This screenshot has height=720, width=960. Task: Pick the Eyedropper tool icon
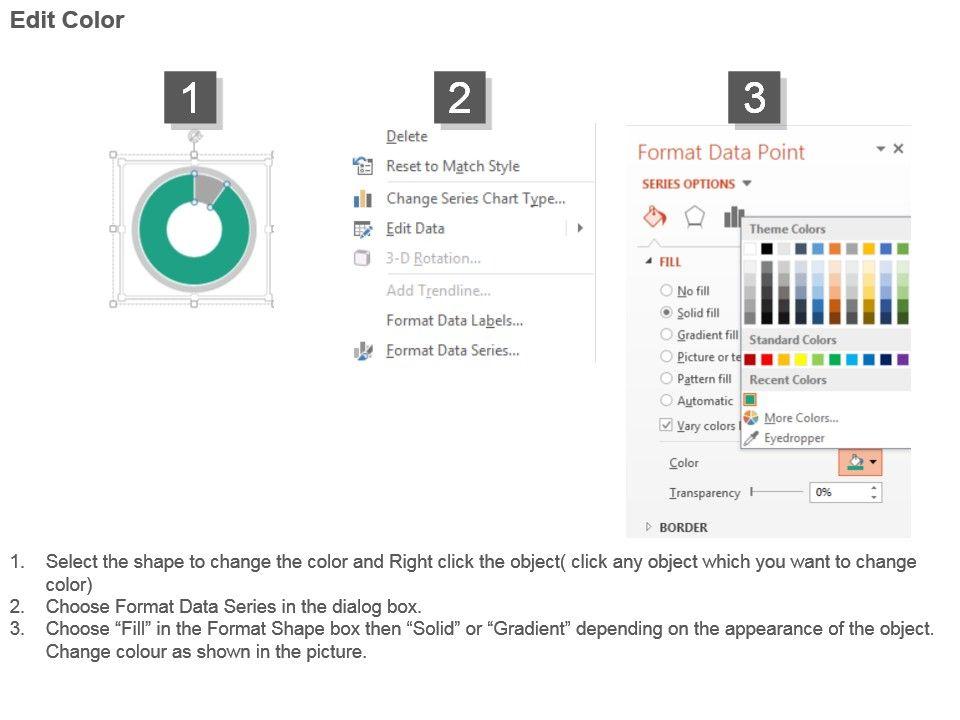coord(751,438)
